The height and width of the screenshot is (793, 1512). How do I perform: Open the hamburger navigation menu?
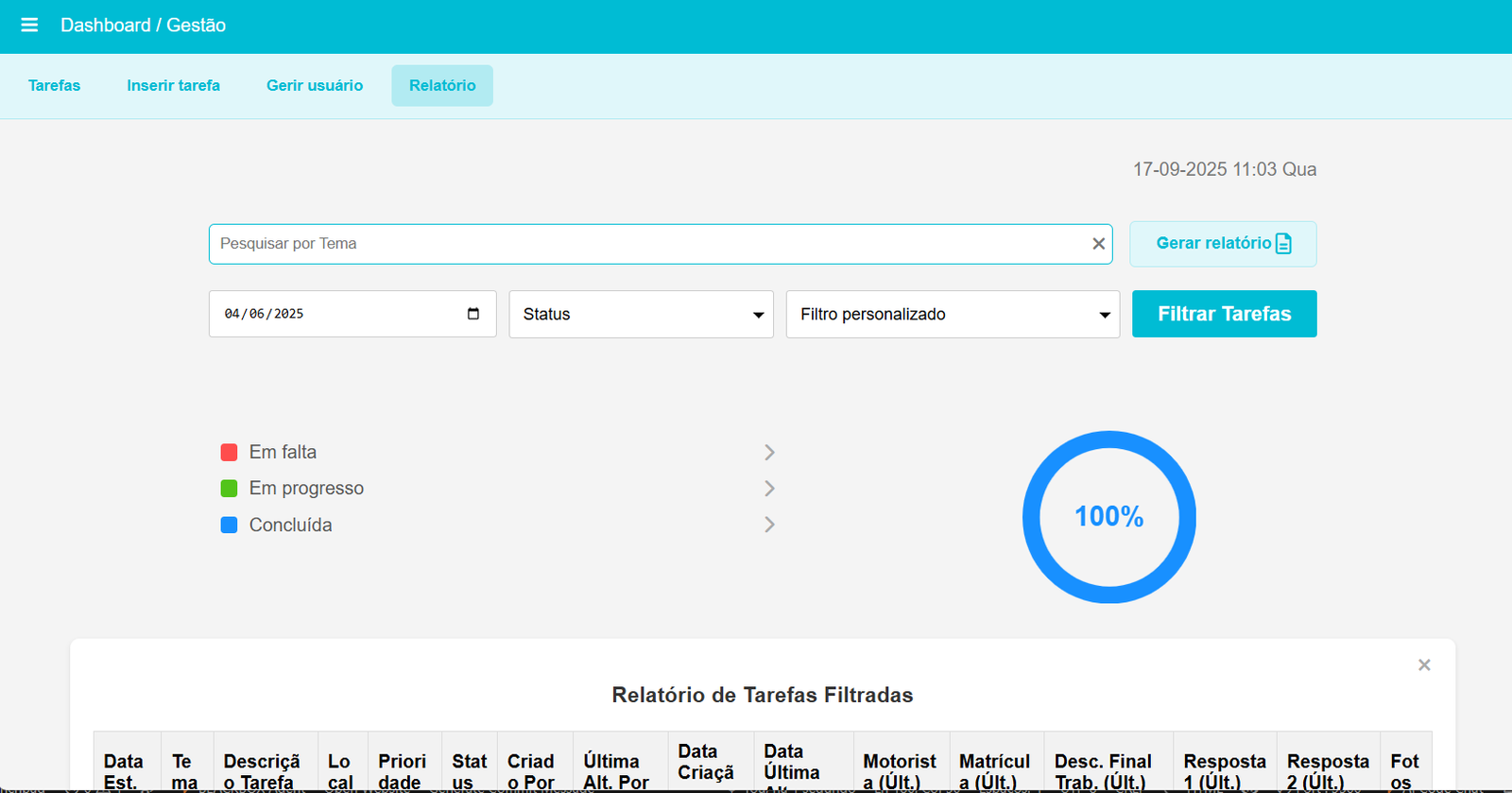(29, 26)
